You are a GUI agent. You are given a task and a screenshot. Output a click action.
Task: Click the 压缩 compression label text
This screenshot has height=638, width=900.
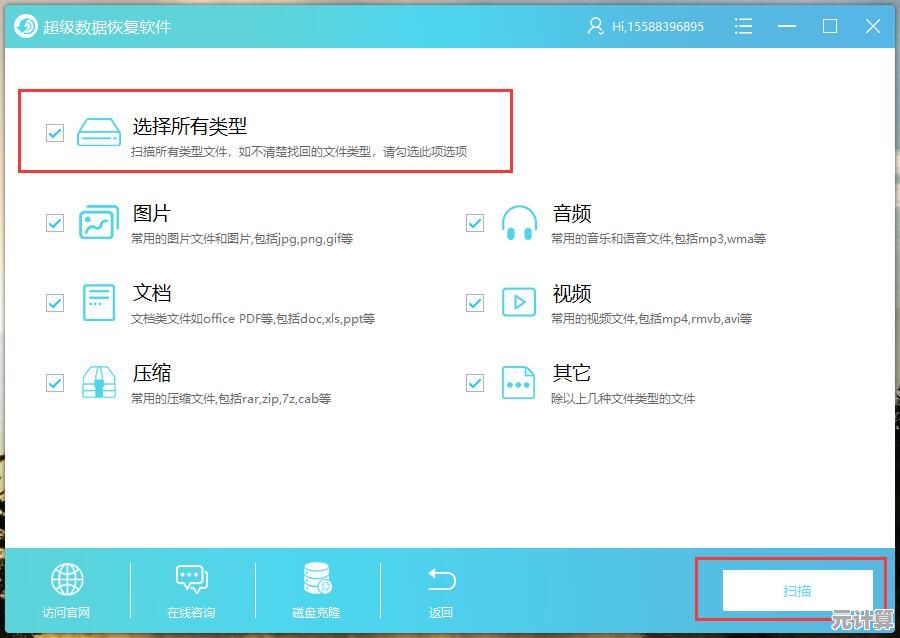(152, 373)
